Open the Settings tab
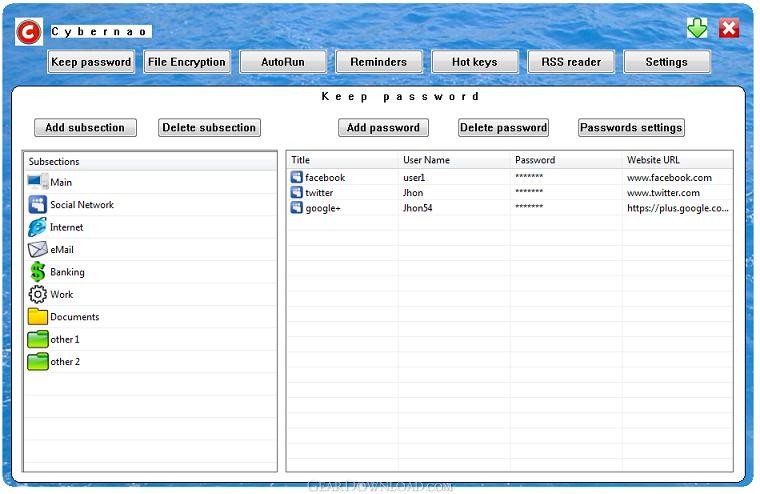The height and width of the screenshot is (494, 760). pos(666,62)
